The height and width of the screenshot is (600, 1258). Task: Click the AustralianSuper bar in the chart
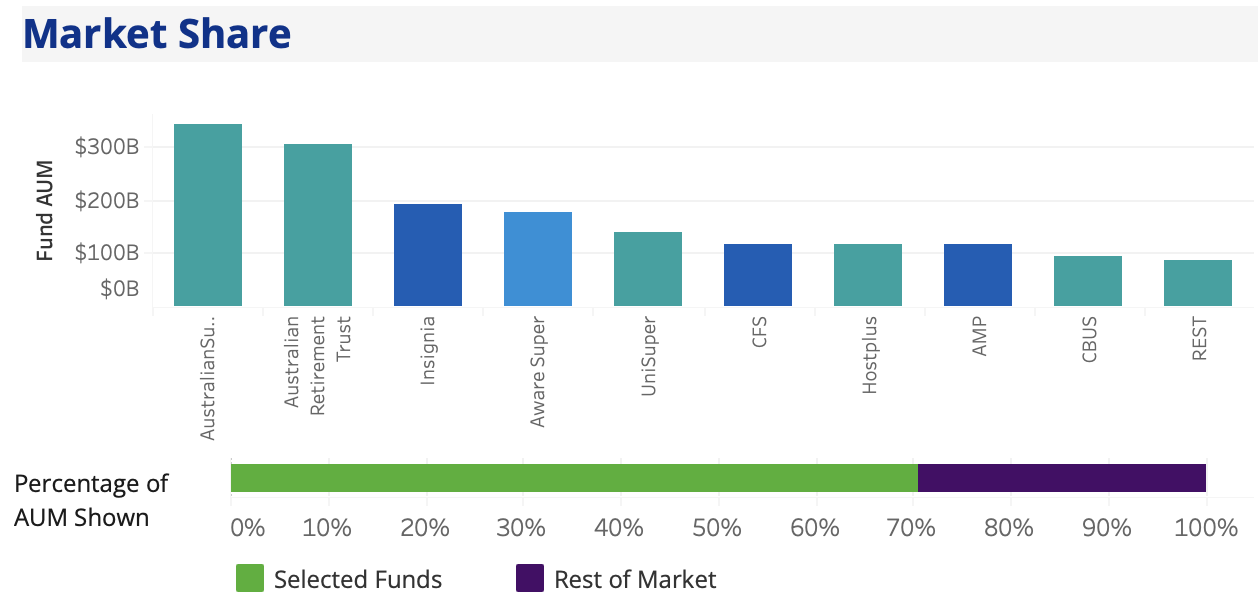[x=208, y=215]
